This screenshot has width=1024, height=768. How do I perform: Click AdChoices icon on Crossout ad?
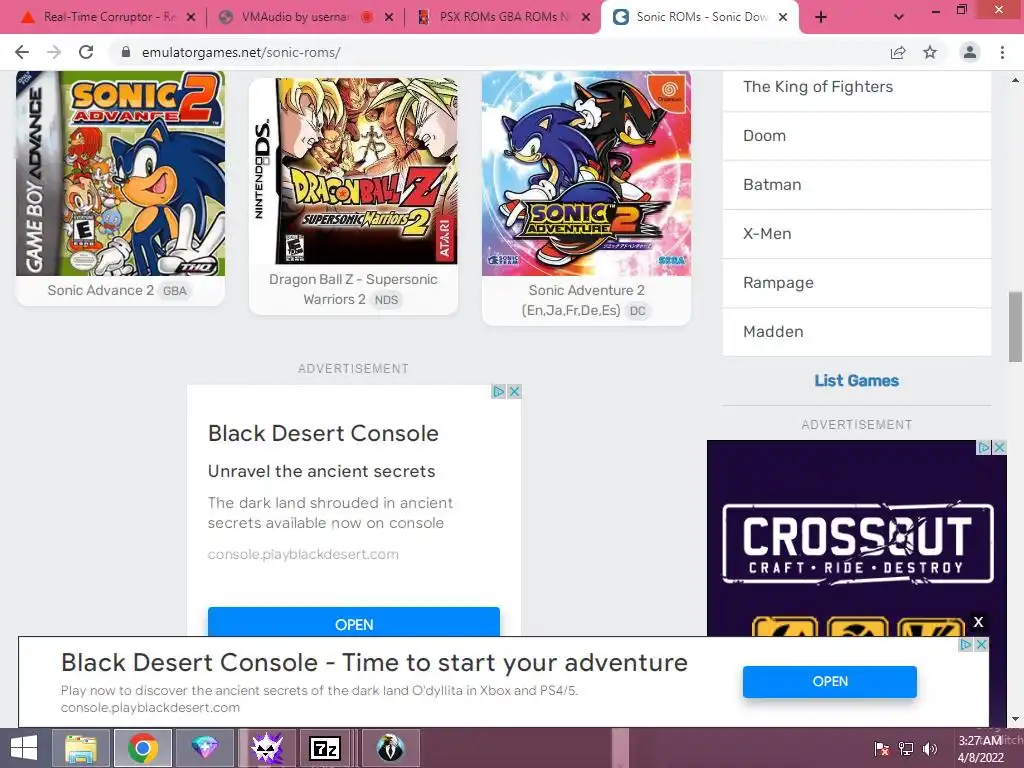point(984,447)
